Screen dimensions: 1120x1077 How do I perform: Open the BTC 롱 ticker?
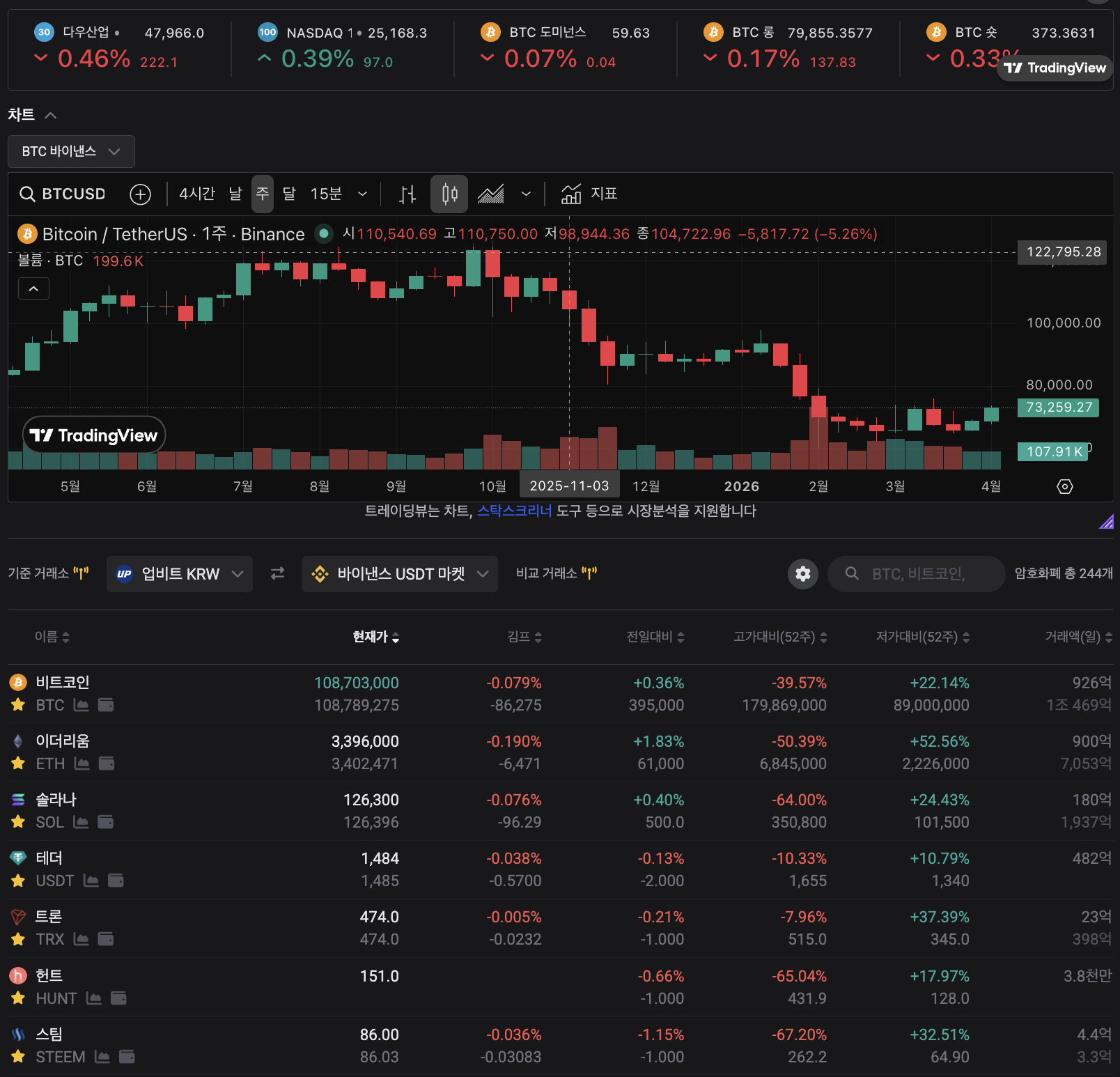coord(788,47)
